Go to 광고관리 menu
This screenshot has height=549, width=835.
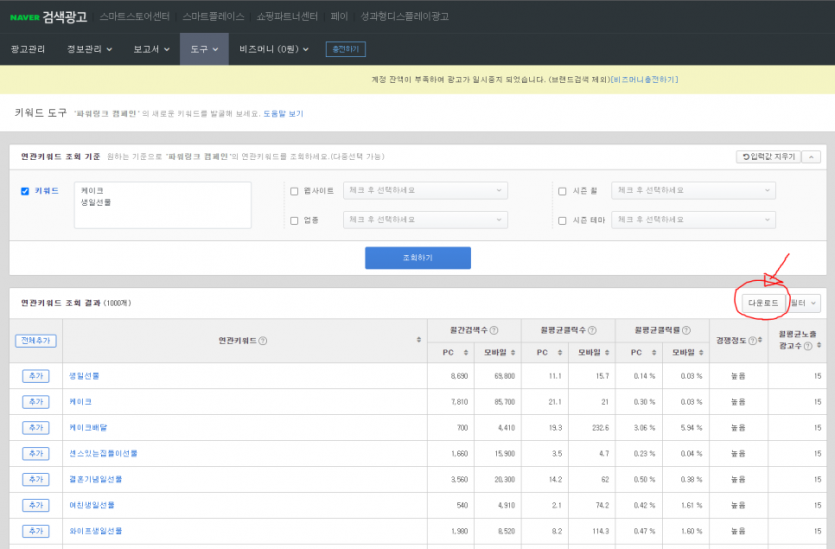click(28, 49)
